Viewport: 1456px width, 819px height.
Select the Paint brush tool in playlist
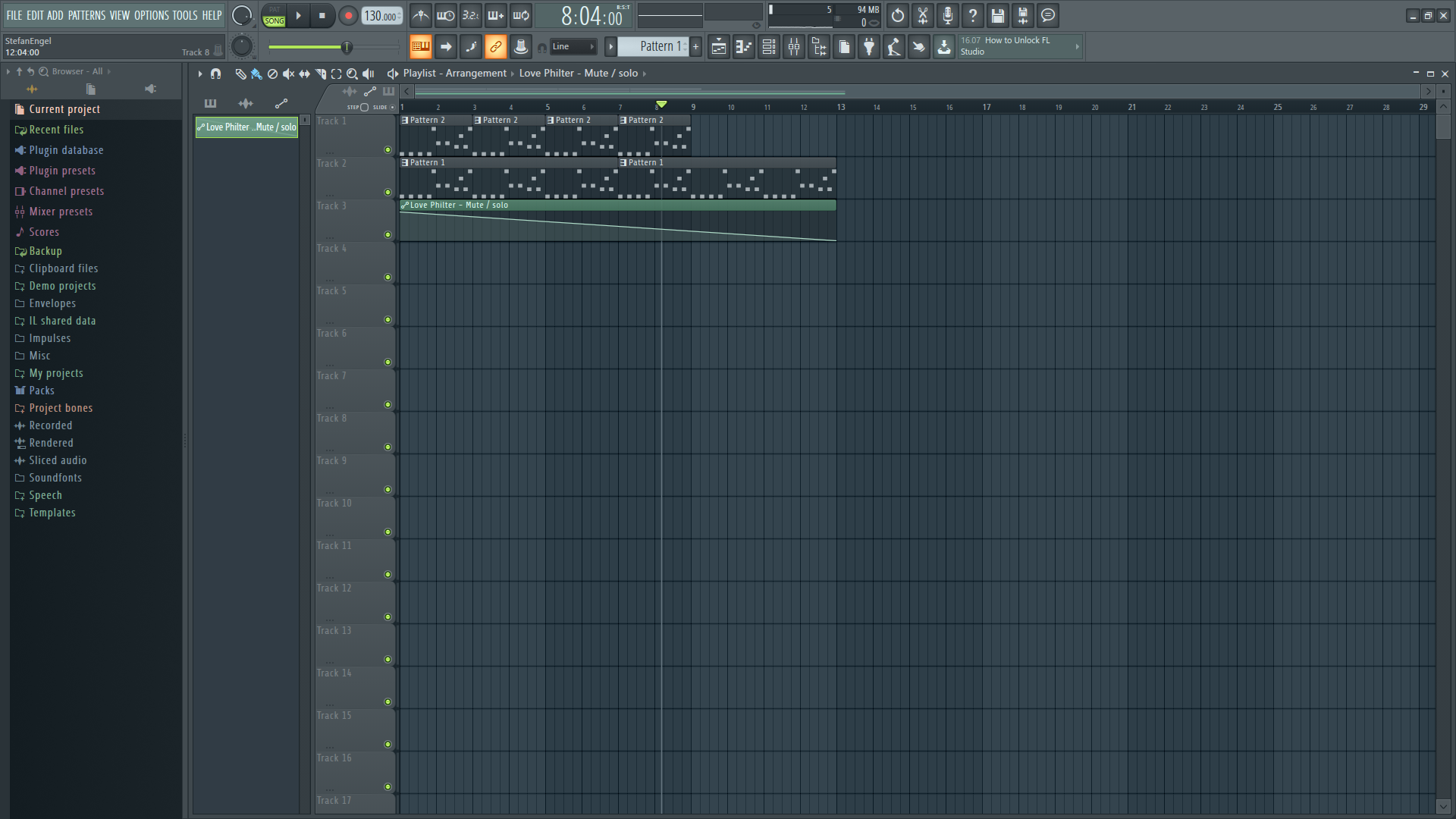(256, 74)
